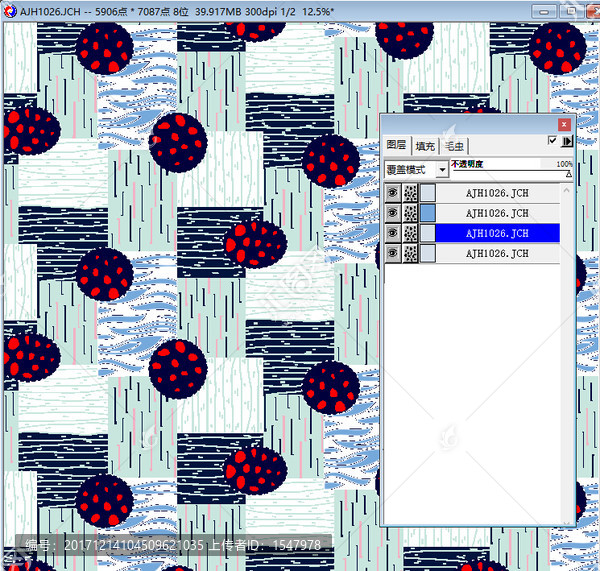
Task: Select the bottom AJH1026.JCH layer row
Action: [497, 253]
